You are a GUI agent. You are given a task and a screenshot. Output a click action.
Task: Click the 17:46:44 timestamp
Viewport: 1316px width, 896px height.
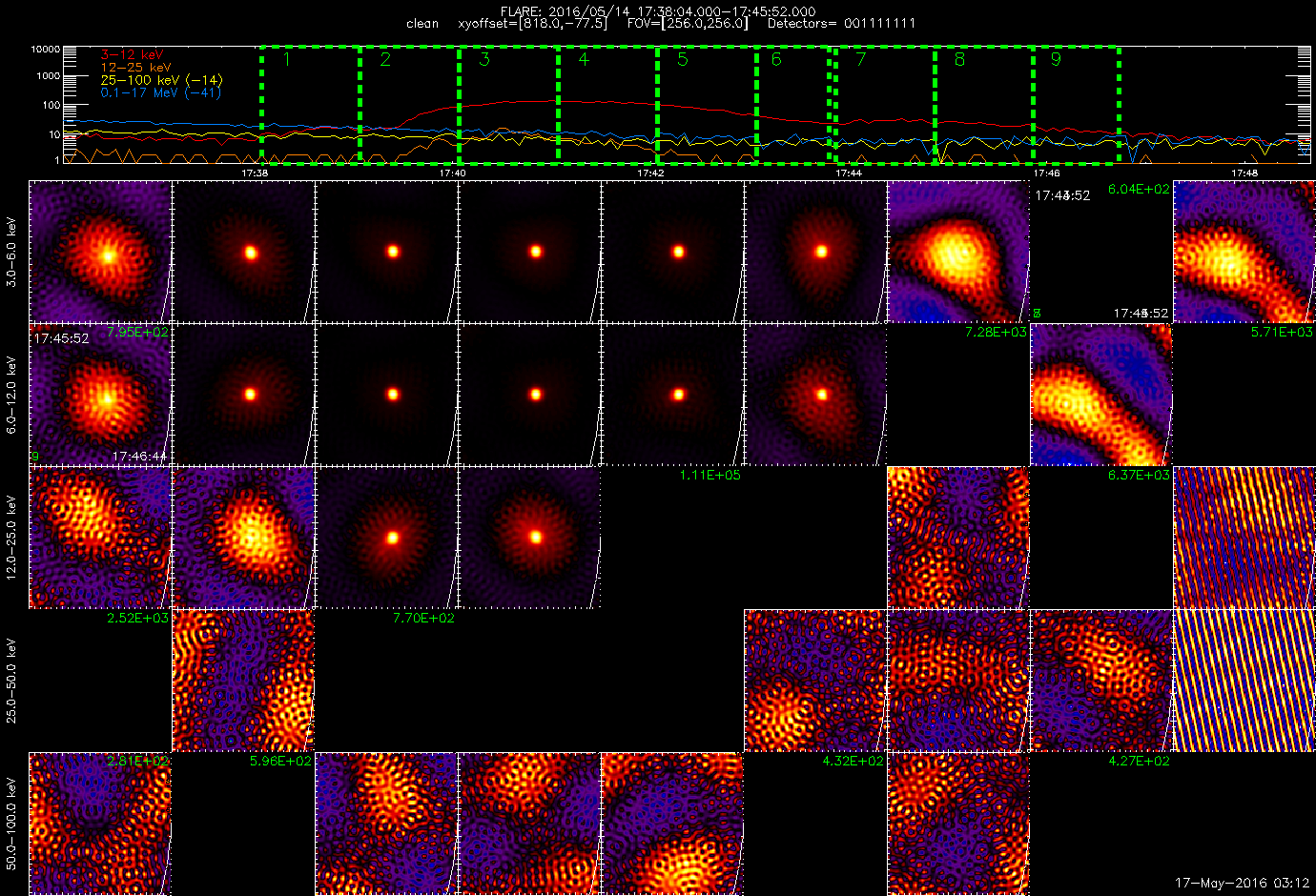[x=140, y=457]
